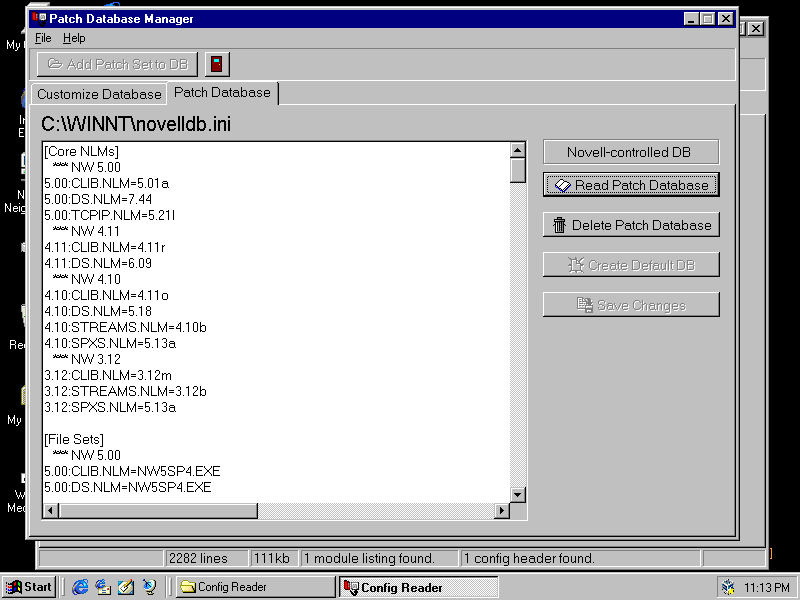Minimize the Patch Database Manager window
The height and width of the screenshot is (600, 800).
point(691,19)
